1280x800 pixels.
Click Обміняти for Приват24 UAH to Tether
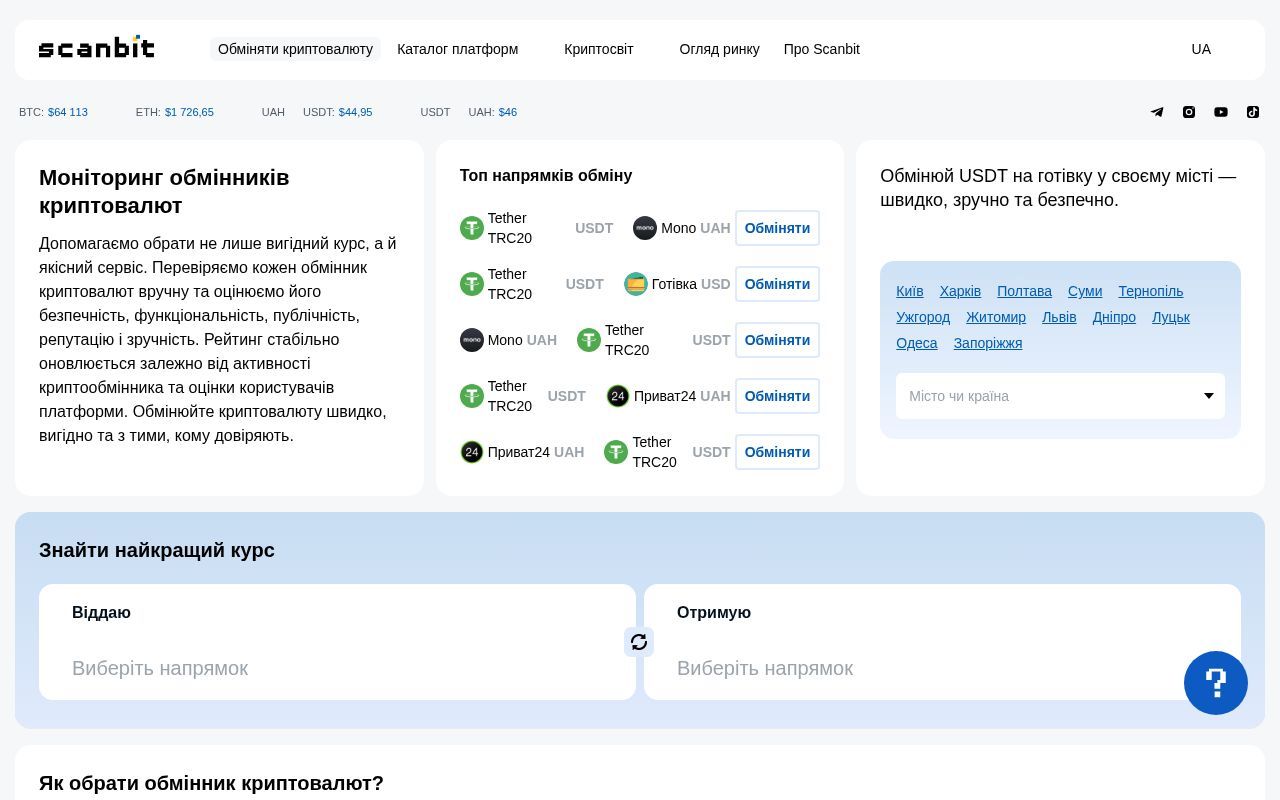point(777,452)
